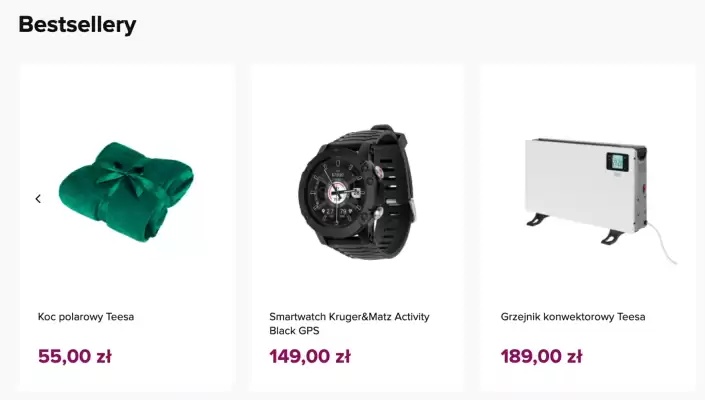The height and width of the screenshot is (400, 705).
Task: Click the heater's front left black foot
Action: (537, 220)
